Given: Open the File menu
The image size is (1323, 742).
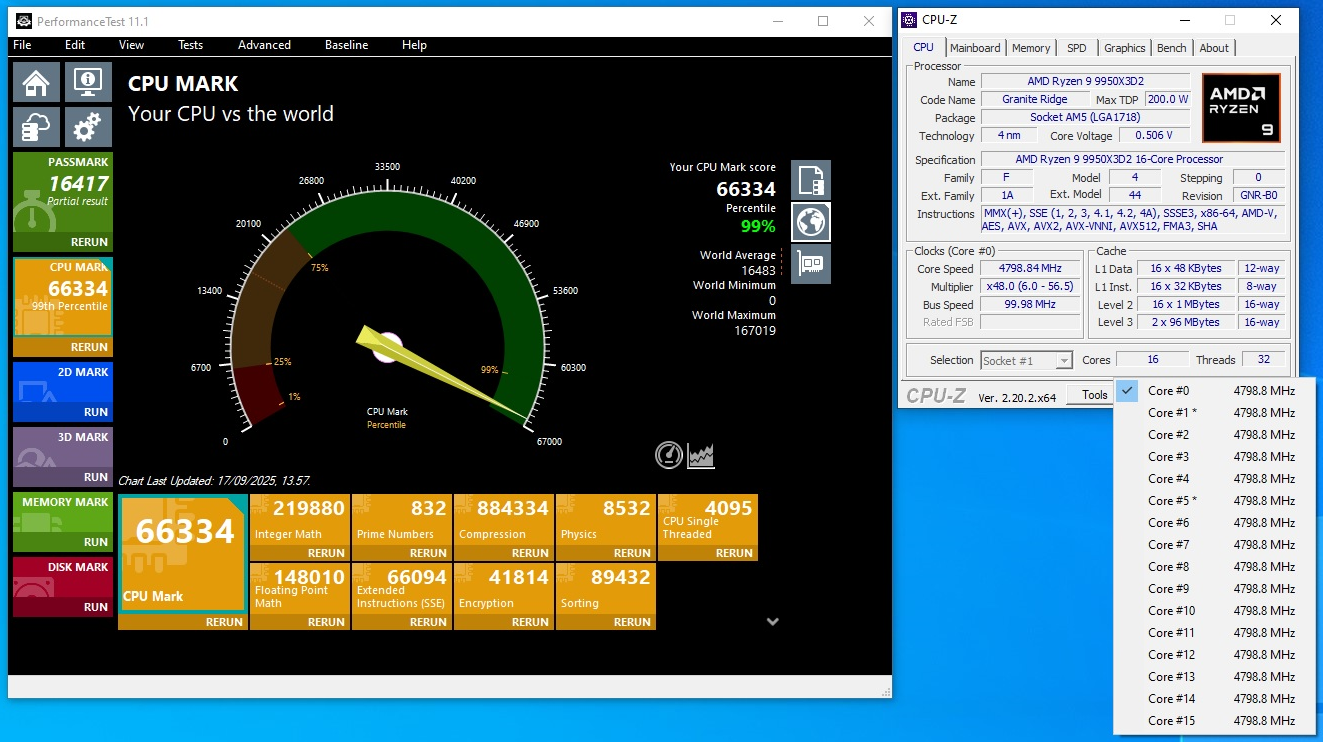Looking at the screenshot, I should (x=22, y=45).
